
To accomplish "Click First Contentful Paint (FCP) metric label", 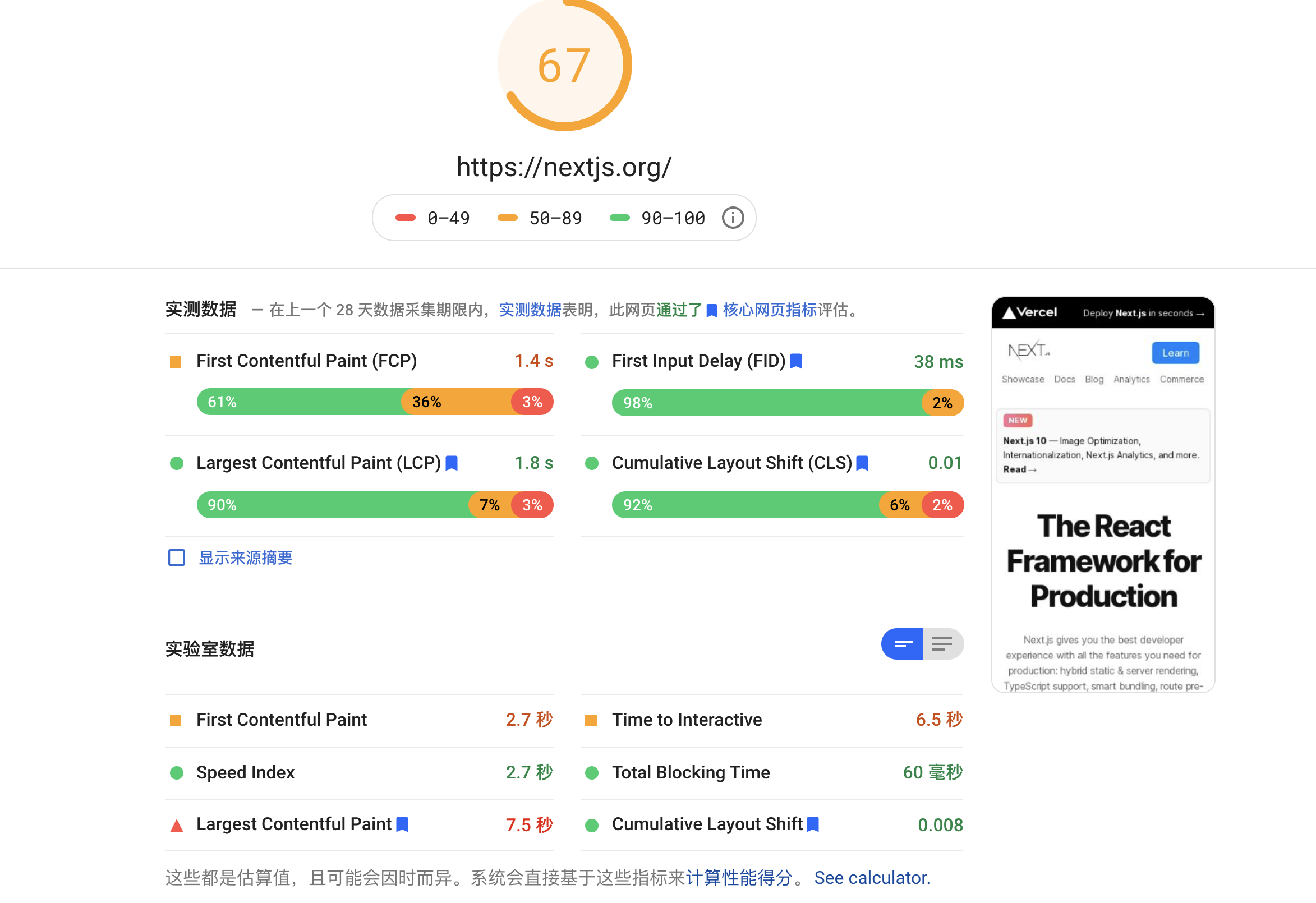I will tap(306, 361).
